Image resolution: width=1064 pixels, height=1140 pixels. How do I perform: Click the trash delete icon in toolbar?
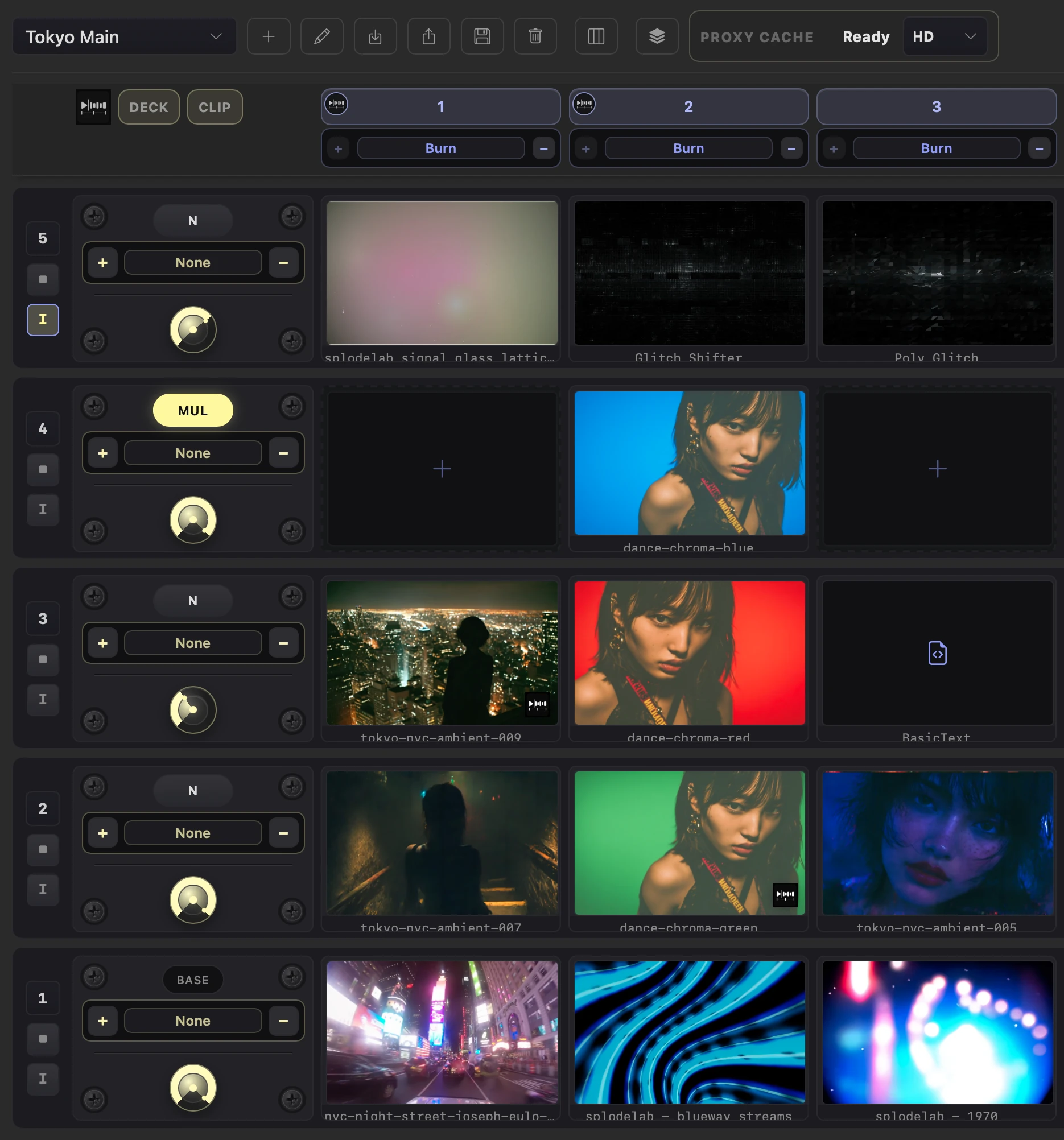tap(535, 37)
